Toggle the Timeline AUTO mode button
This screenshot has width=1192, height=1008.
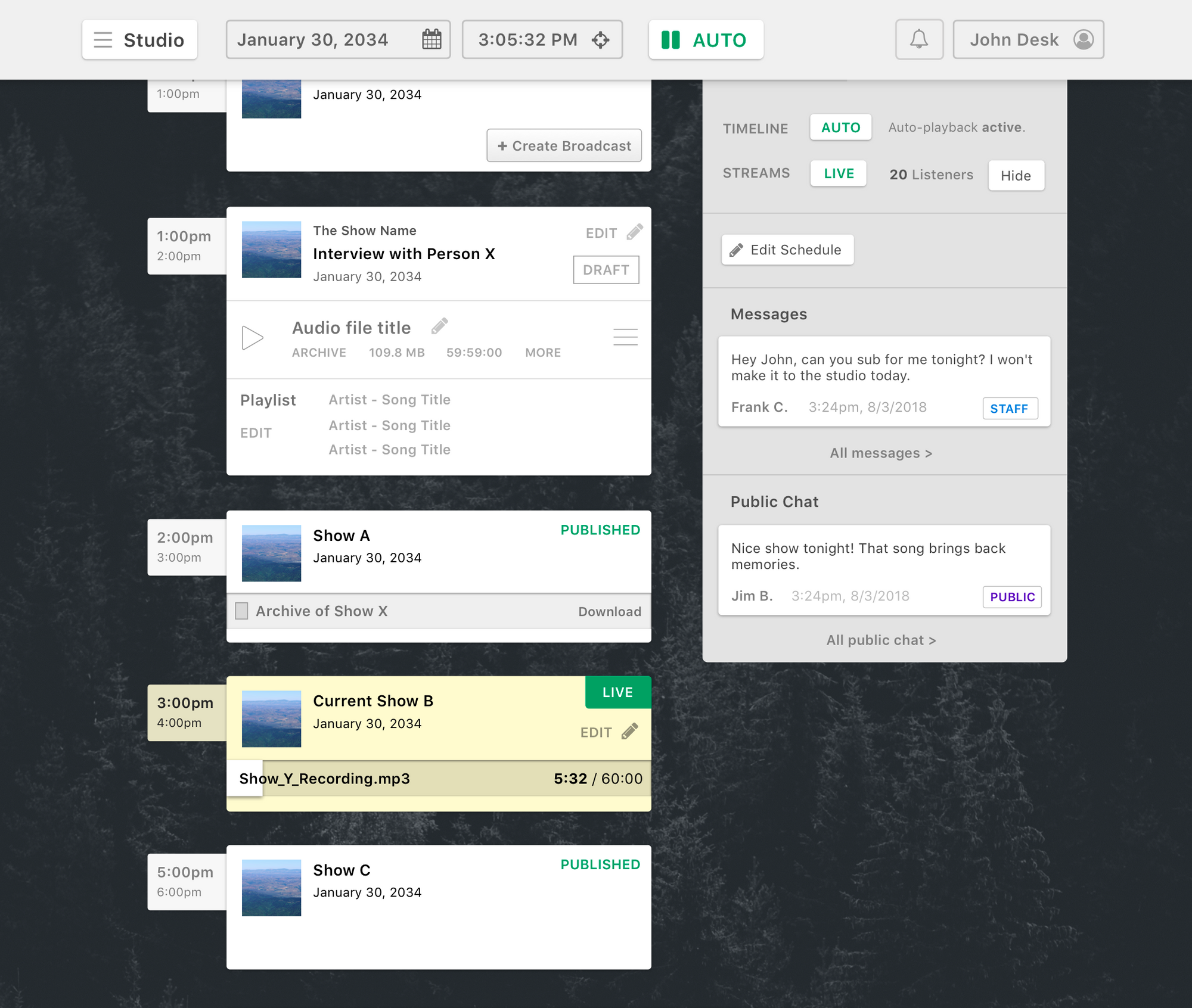840,127
